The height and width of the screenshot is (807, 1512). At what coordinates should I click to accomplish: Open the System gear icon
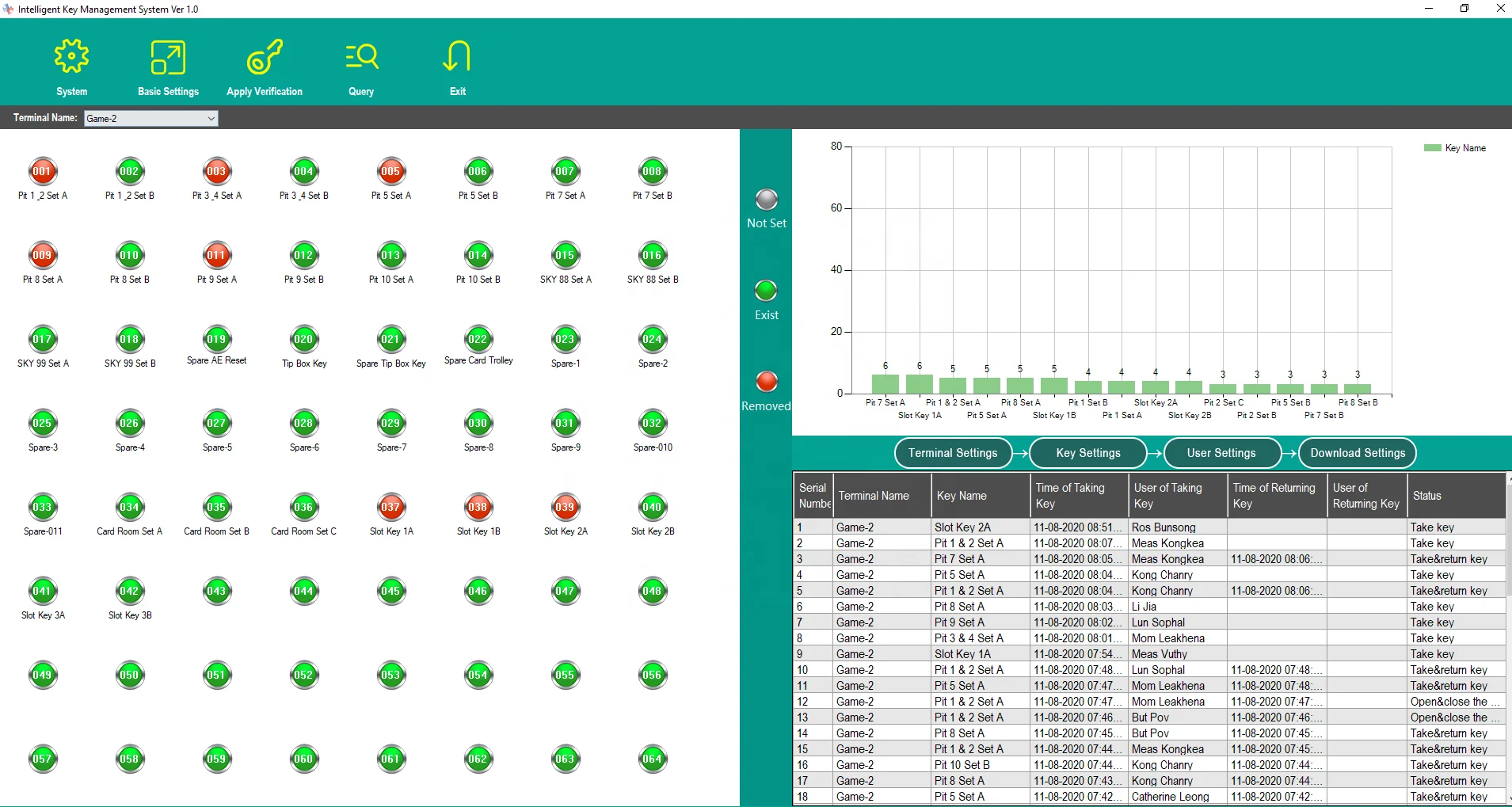[x=72, y=58]
